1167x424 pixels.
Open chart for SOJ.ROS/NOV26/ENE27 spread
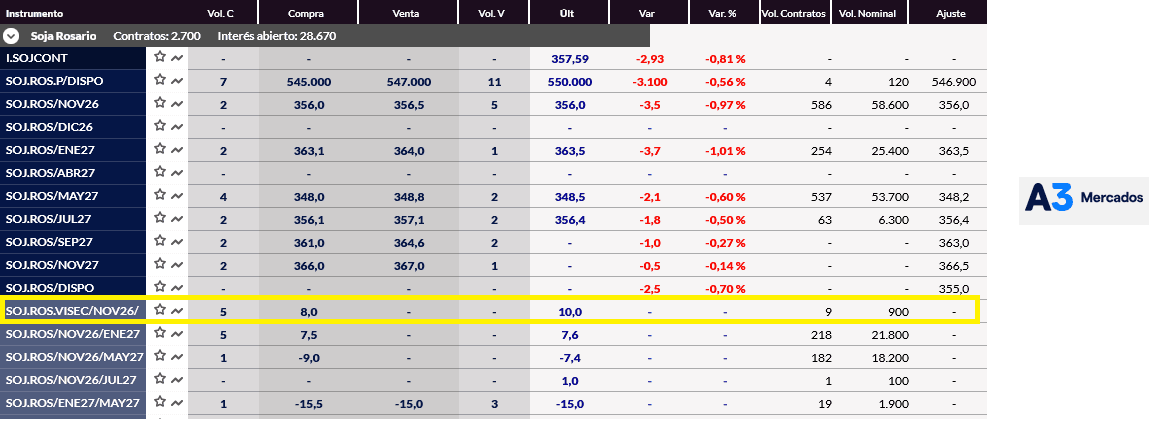[x=177, y=334]
